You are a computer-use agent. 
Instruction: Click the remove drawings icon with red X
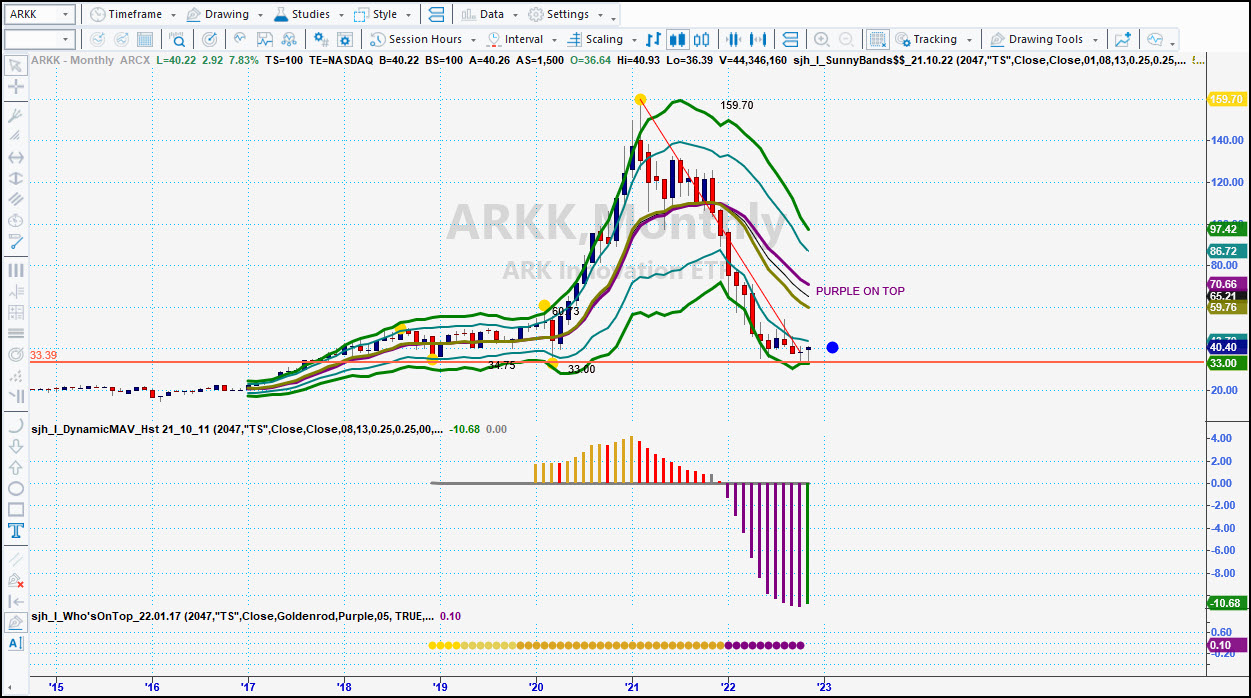point(16,580)
